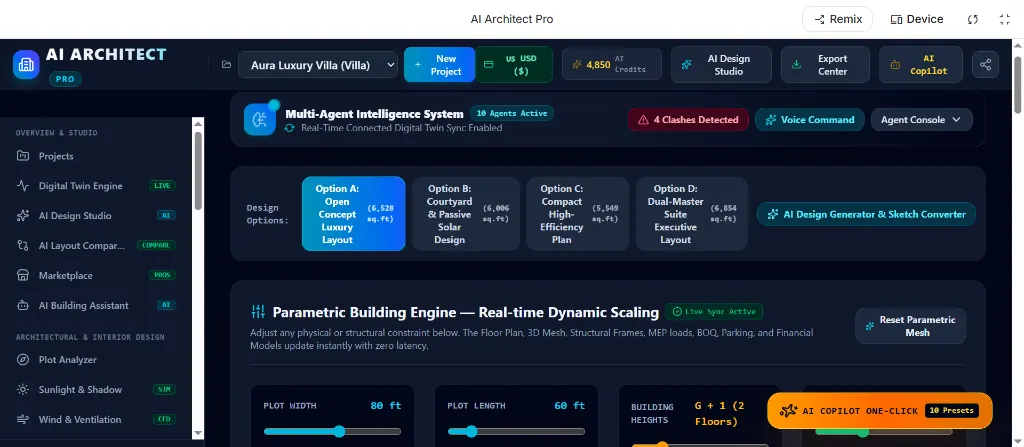Viewport: 1024px width, 447px height.
Task: Click Reset Parametric Mesh button
Action: (x=910, y=325)
